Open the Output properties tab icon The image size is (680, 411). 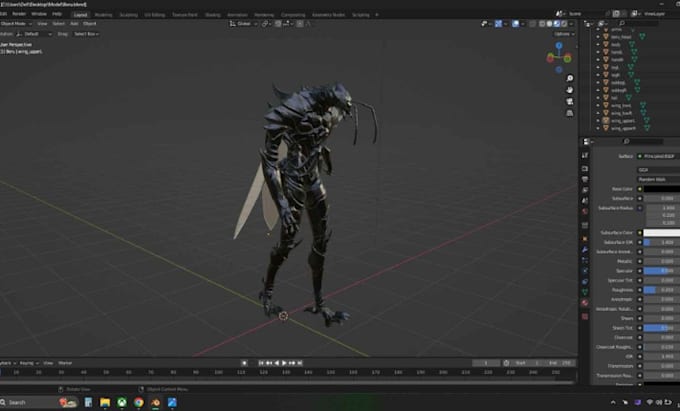click(x=585, y=179)
